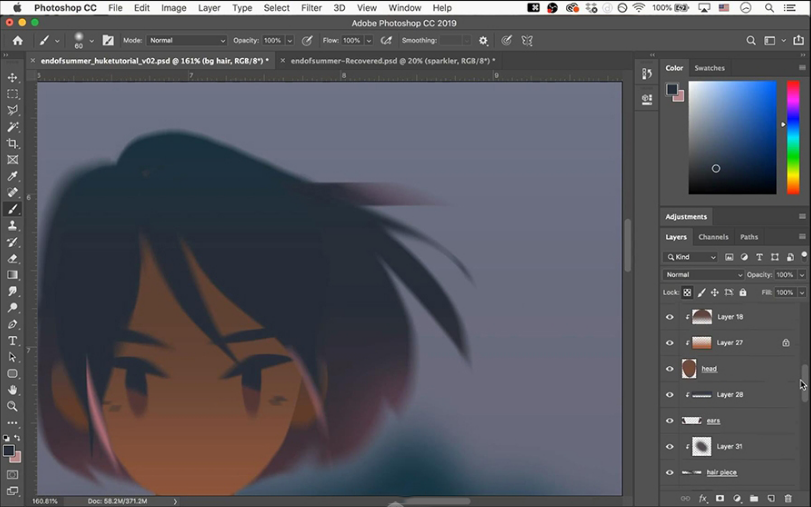811x507 pixels.
Task: Expand the layer Kind filter dropdown
Action: 693,257
